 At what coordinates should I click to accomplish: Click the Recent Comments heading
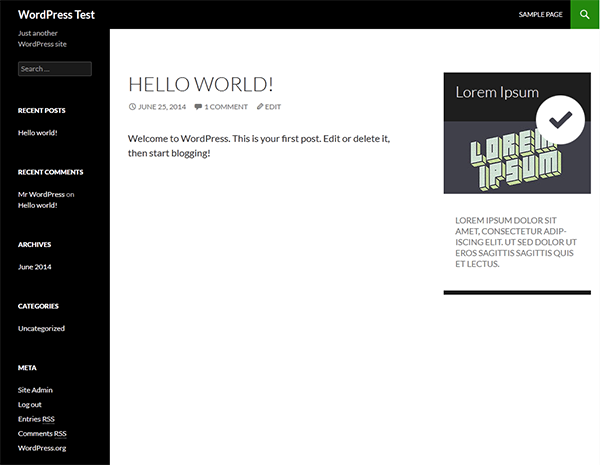pos(51,172)
